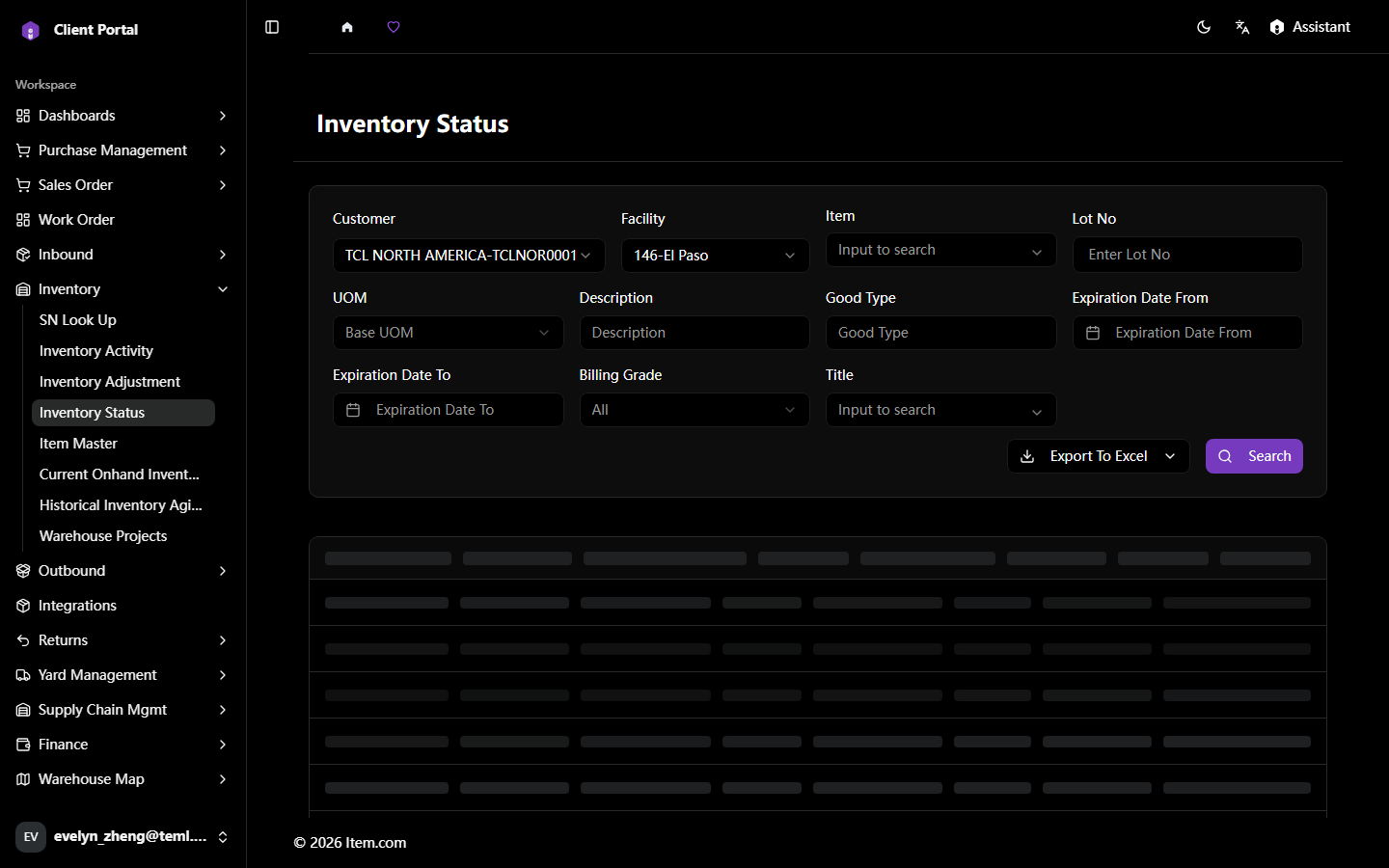Click Yard Management truck icon
This screenshot has height=868, width=1389.
pos(23,675)
